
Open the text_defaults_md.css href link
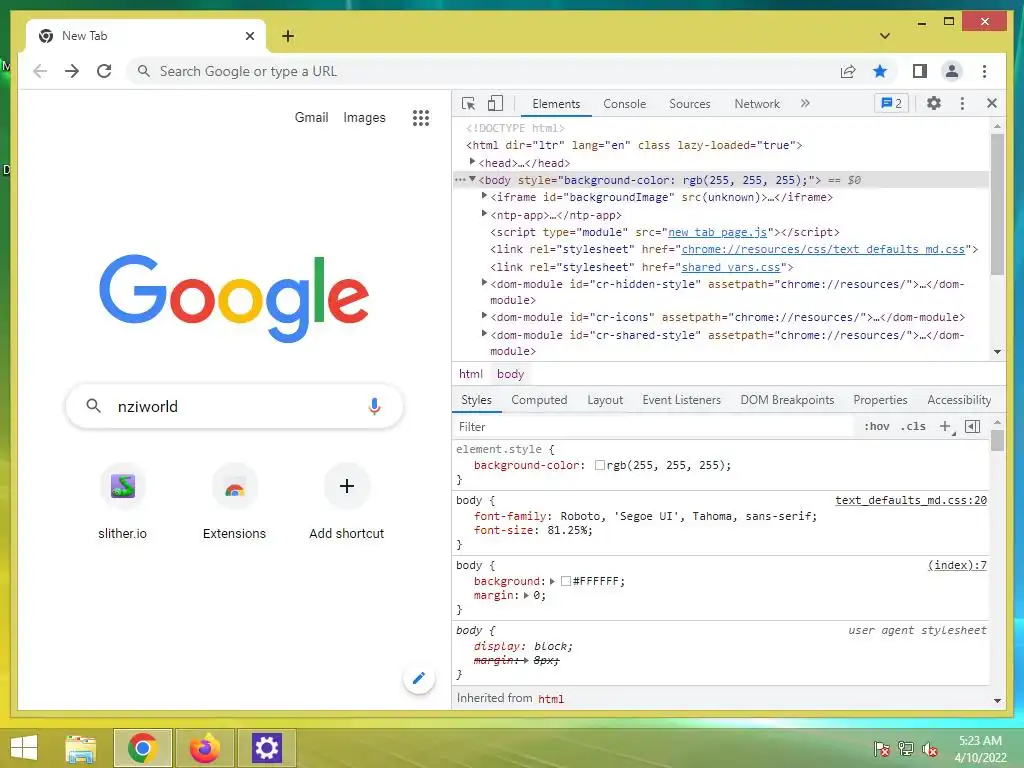823,249
